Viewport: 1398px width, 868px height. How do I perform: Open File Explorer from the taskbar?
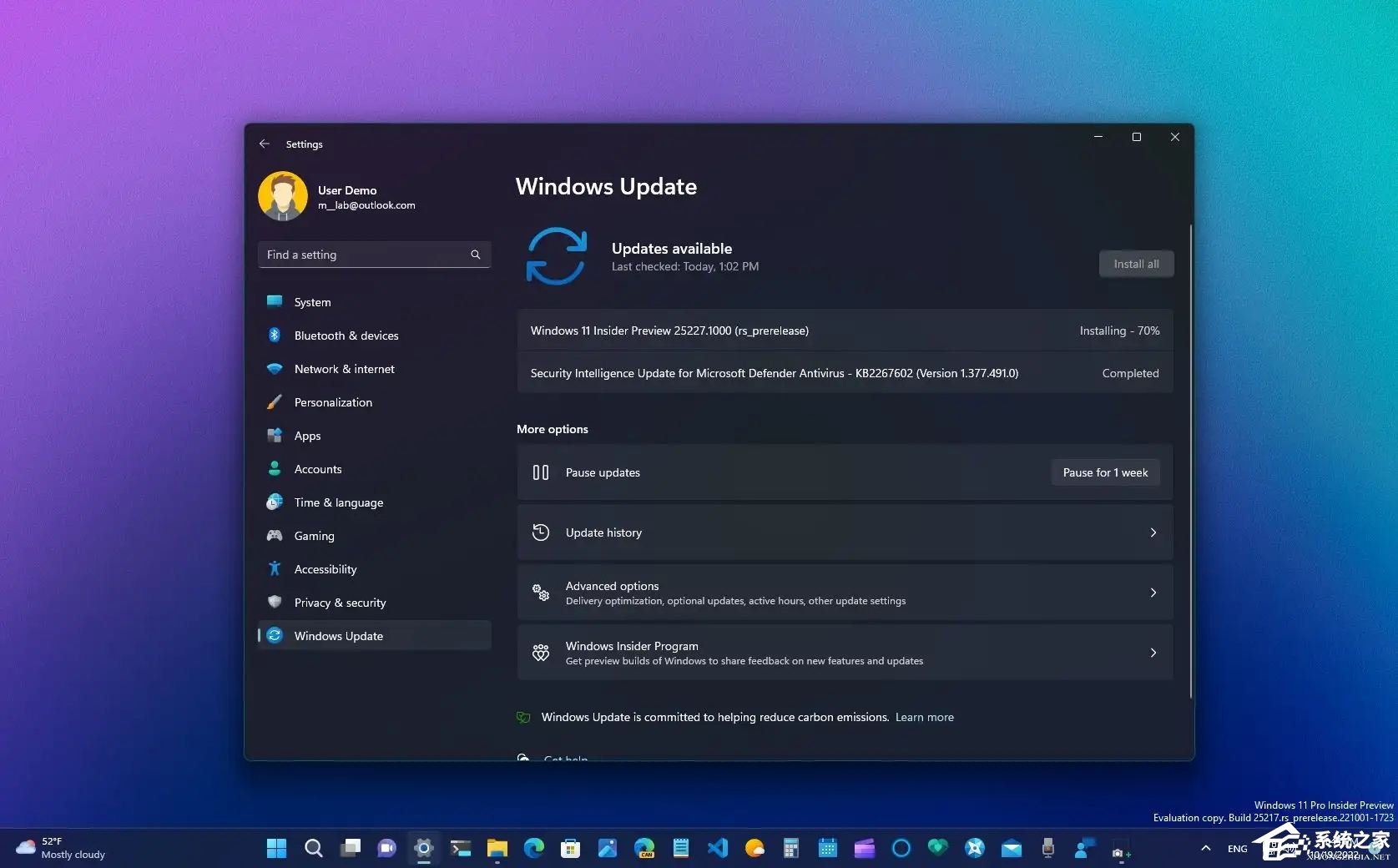point(497,848)
